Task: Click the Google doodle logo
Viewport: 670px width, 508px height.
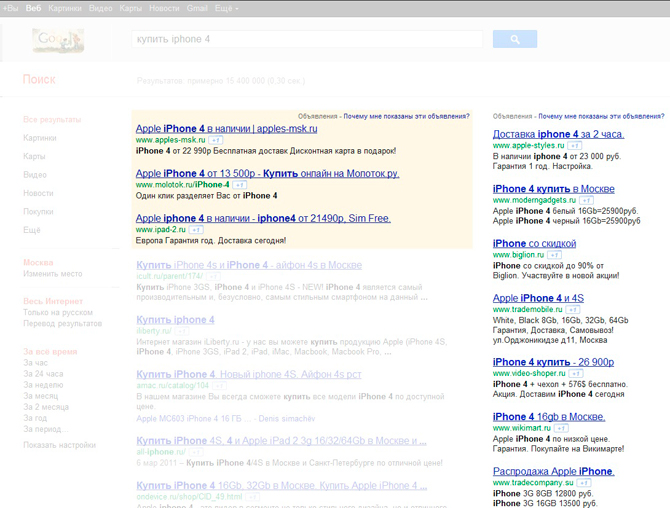Action: pos(57,40)
